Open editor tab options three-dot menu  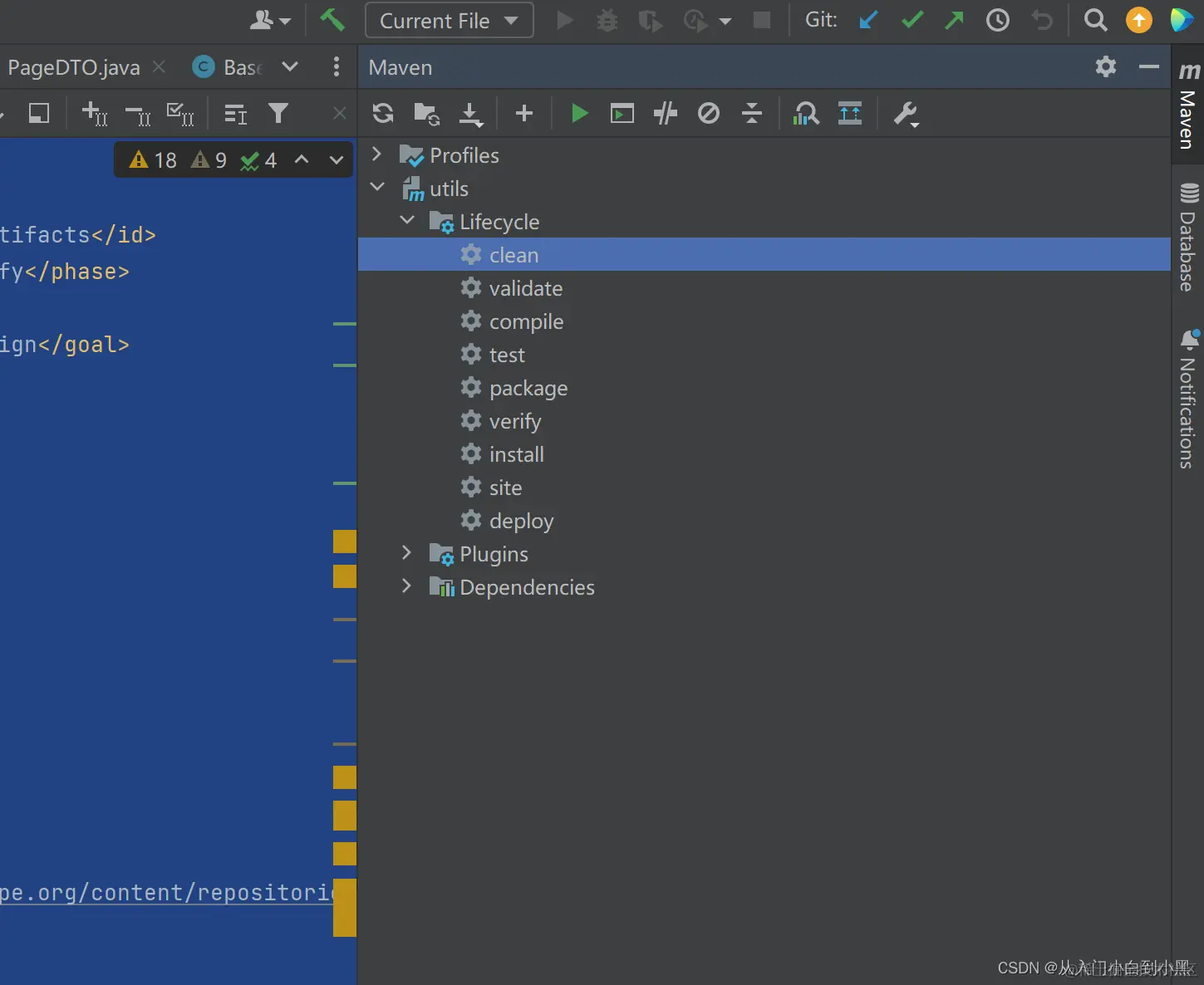pos(336,66)
